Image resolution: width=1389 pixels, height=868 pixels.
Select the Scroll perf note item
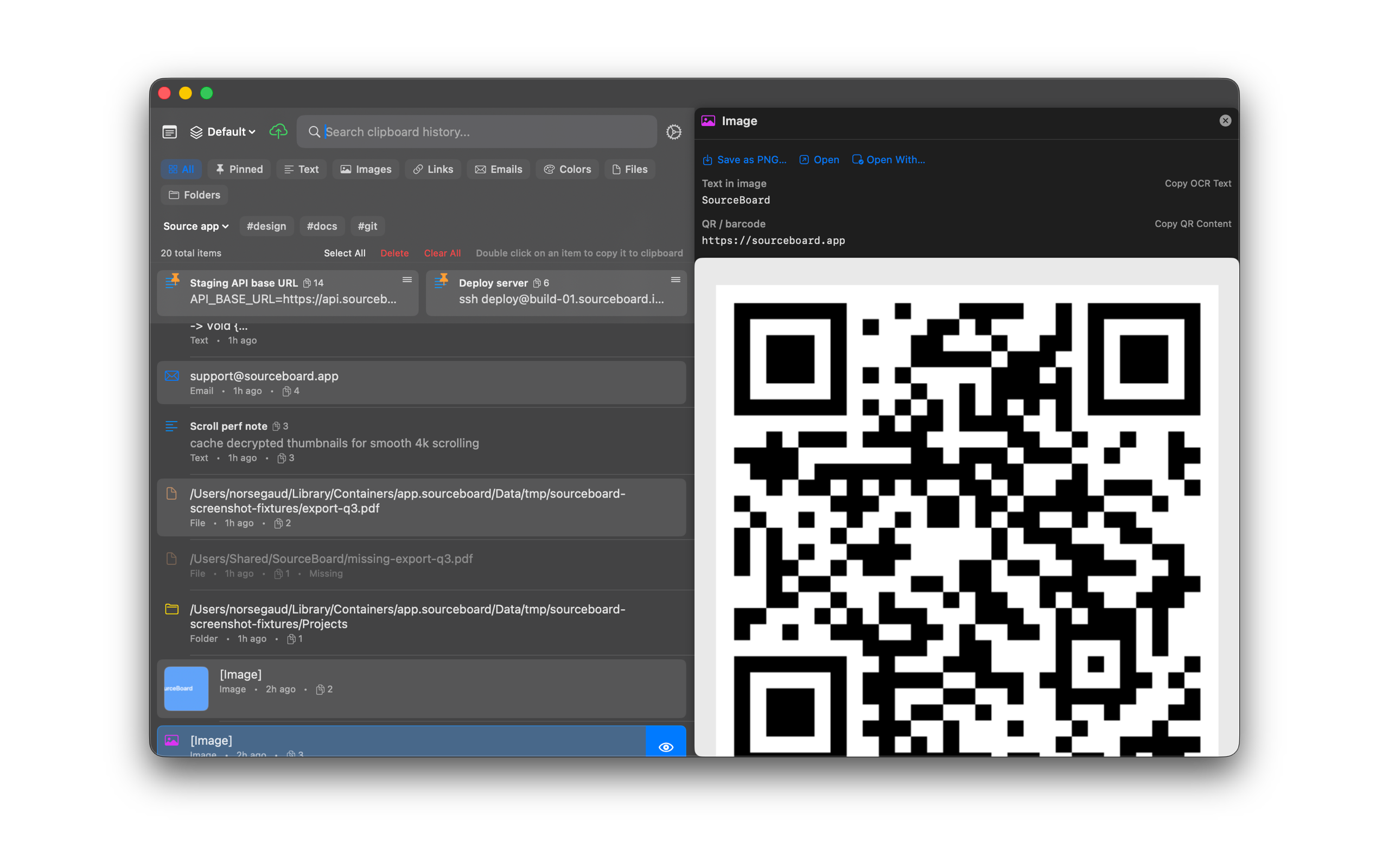pos(421,441)
